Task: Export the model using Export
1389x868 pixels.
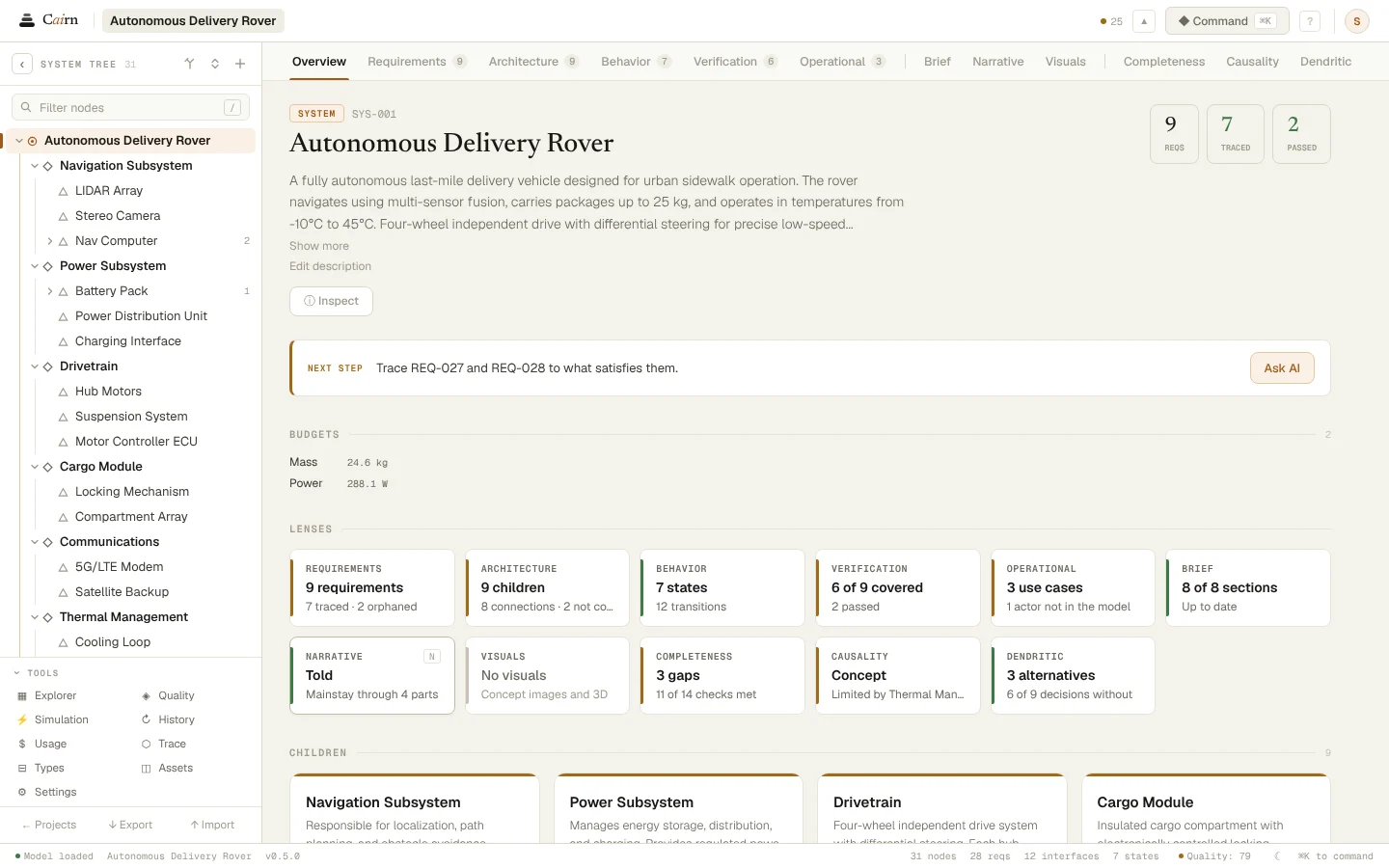Action: coord(130,825)
